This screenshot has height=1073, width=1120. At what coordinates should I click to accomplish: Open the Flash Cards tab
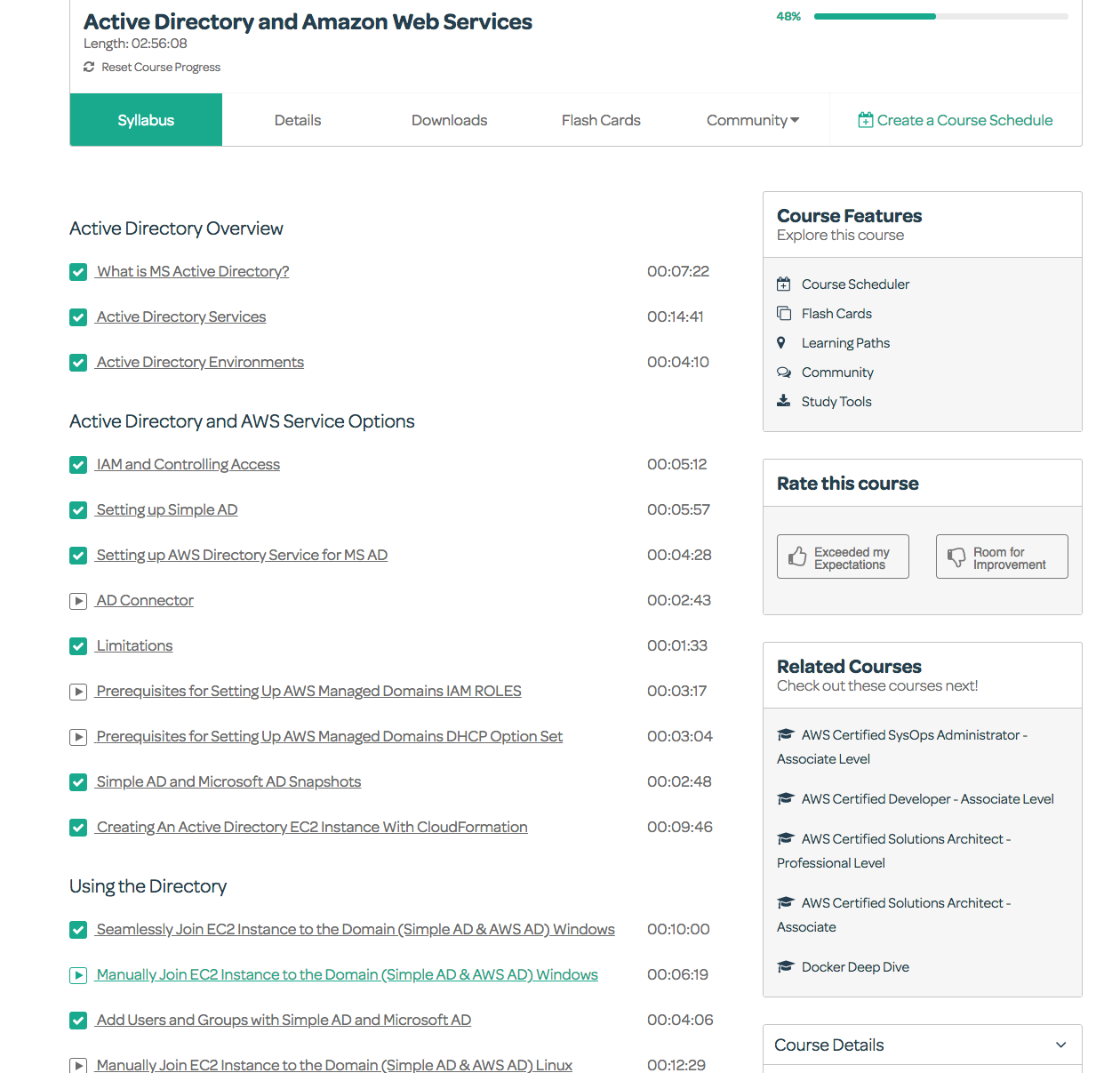click(601, 120)
